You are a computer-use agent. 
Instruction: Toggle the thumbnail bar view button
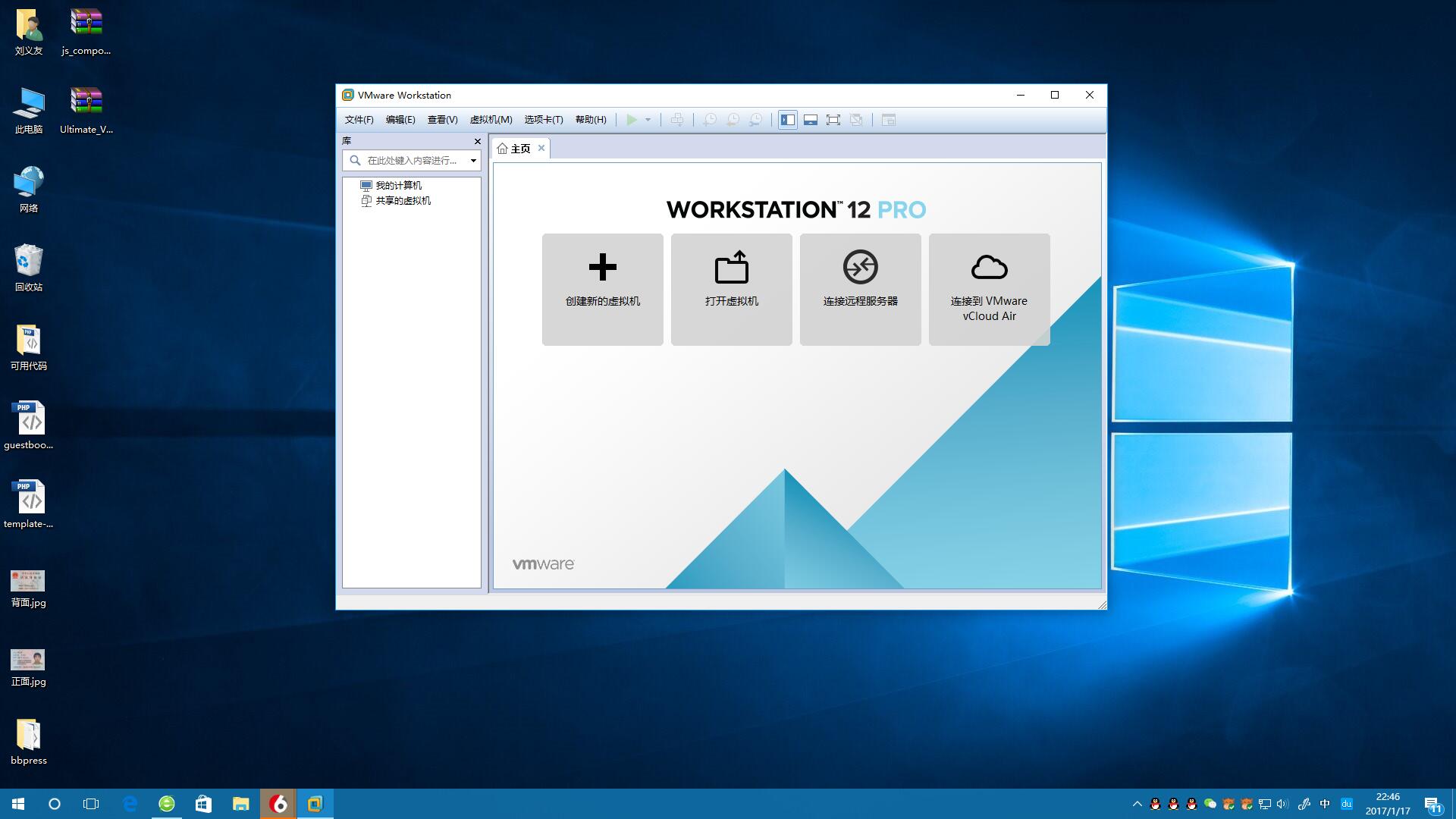pyautogui.click(x=811, y=120)
